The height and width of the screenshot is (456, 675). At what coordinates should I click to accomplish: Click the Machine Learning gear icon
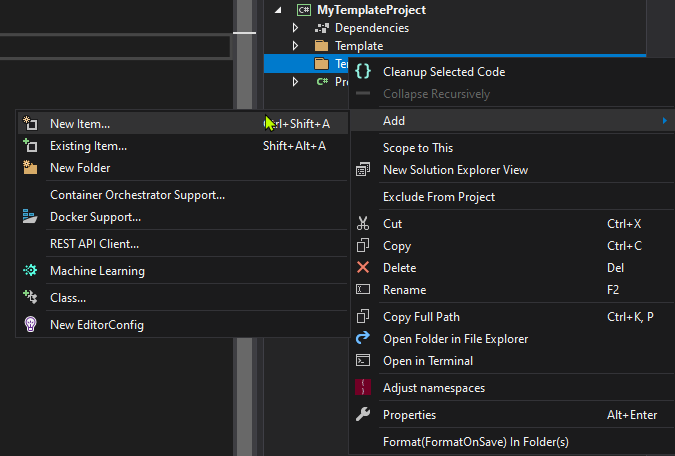30,270
